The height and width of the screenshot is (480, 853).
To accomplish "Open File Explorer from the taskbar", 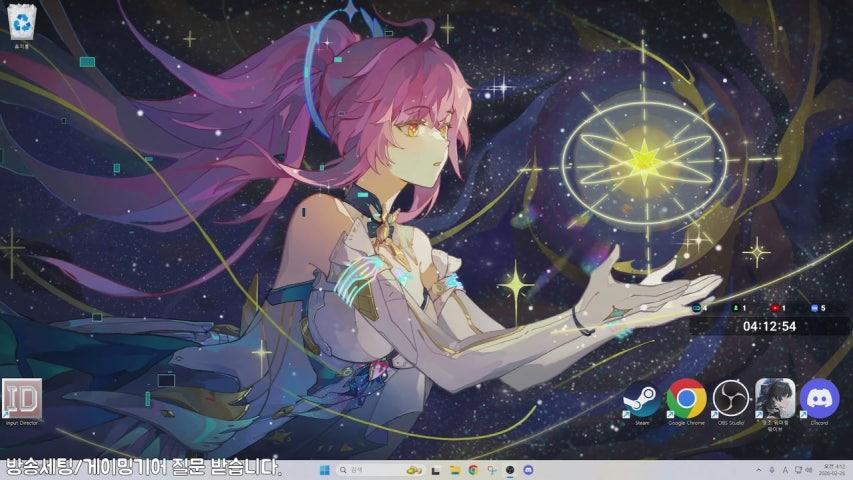I will point(455,470).
